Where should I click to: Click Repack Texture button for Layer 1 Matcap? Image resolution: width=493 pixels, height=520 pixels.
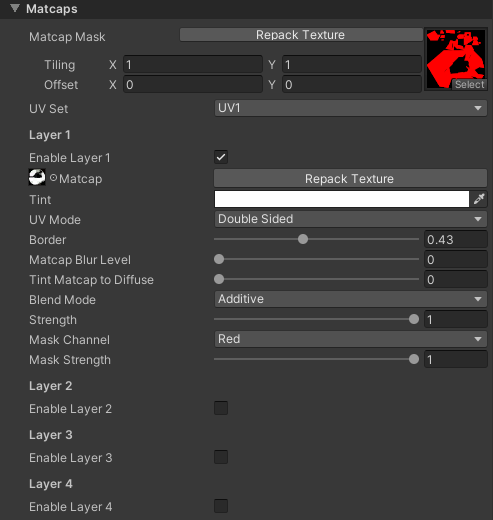point(350,178)
